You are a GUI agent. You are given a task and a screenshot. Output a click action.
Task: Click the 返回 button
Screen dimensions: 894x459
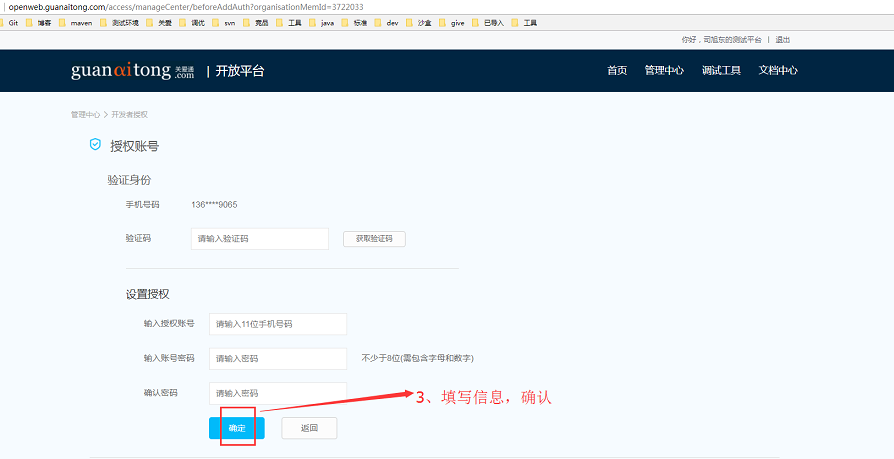[x=309, y=428]
